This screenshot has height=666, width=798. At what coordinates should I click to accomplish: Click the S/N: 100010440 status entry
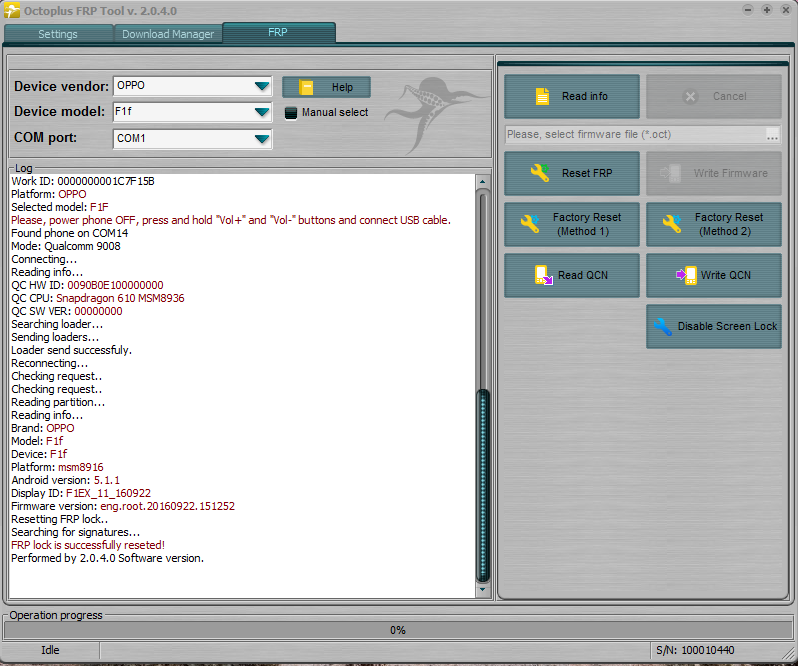(695, 650)
